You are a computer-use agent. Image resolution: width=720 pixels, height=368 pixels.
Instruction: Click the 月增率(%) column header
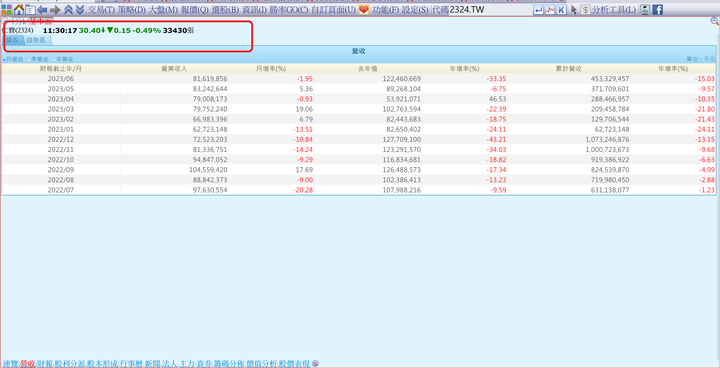click(271, 68)
